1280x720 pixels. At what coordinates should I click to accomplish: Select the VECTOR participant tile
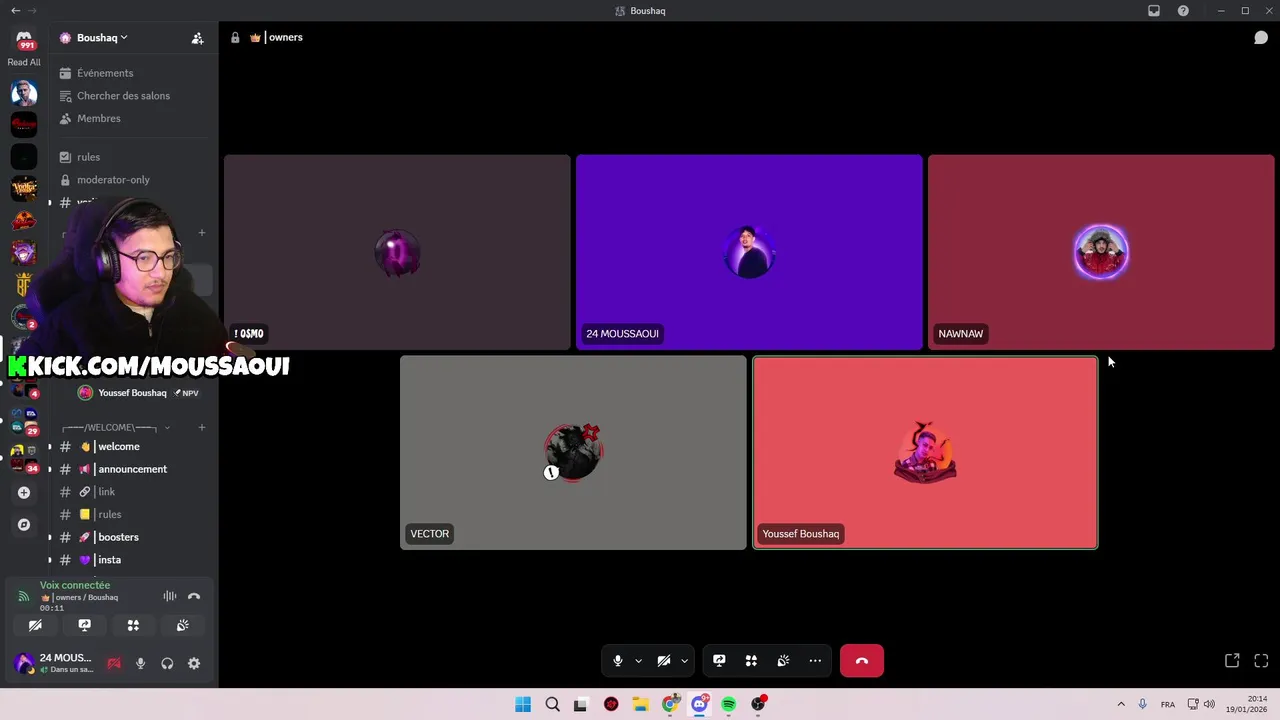(x=573, y=453)
